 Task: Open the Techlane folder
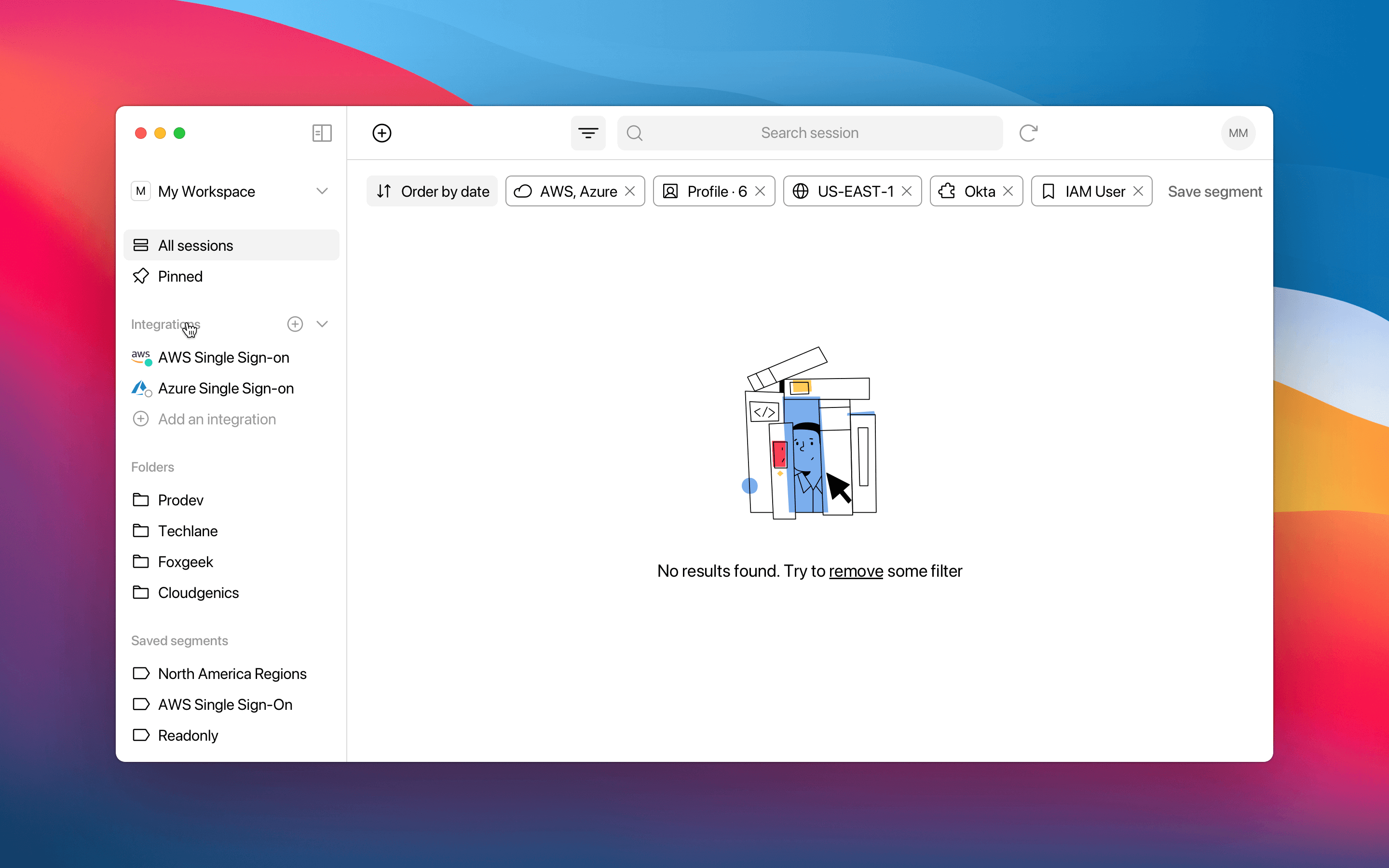click(188, 530)
